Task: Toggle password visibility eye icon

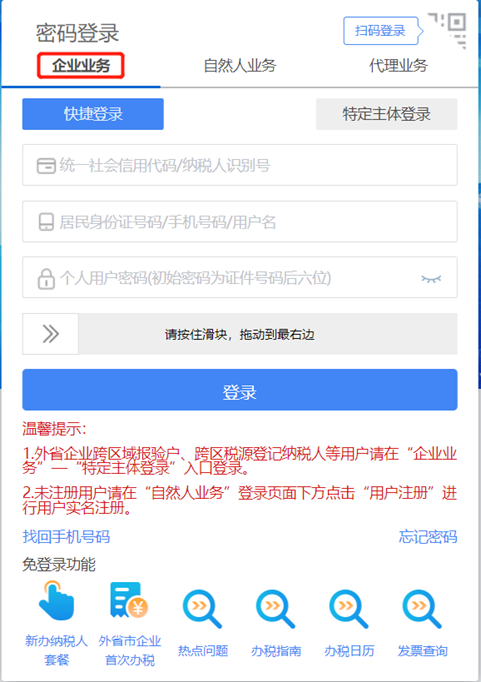Action: click(431, 278)
